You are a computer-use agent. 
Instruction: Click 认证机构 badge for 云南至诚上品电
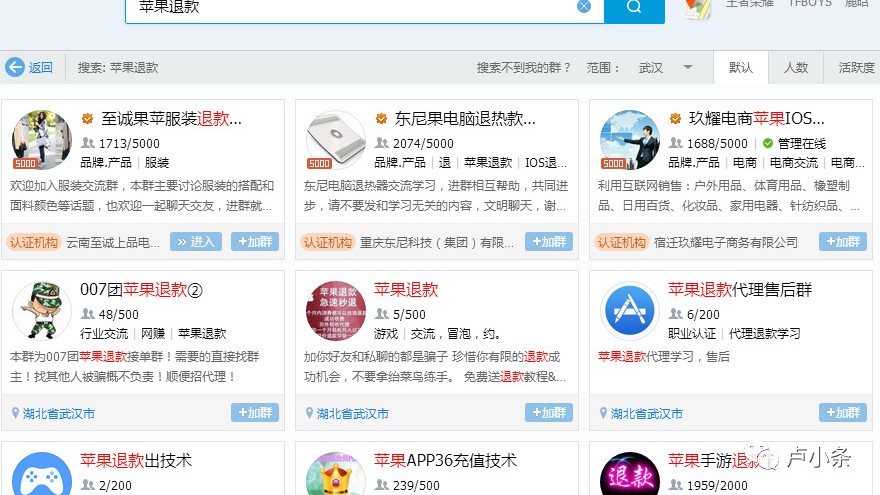[34, 242]
